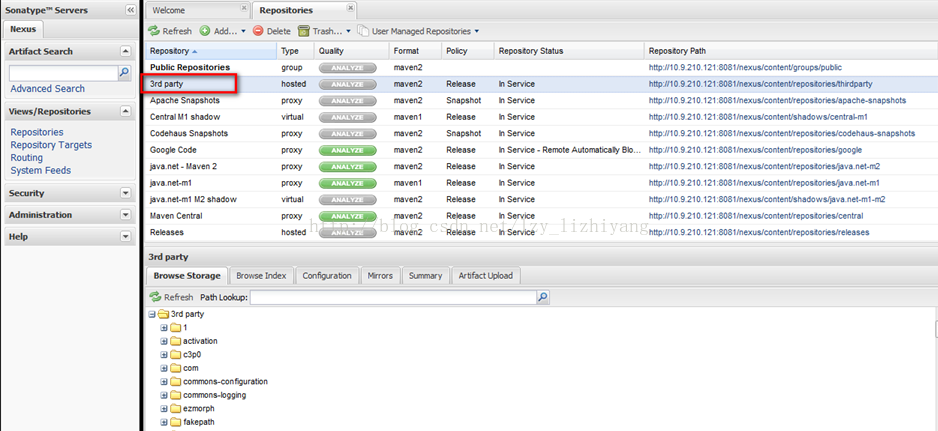
Task: Open the Advanced Search link
Action: pyautogui.click(x=47, y=89)
